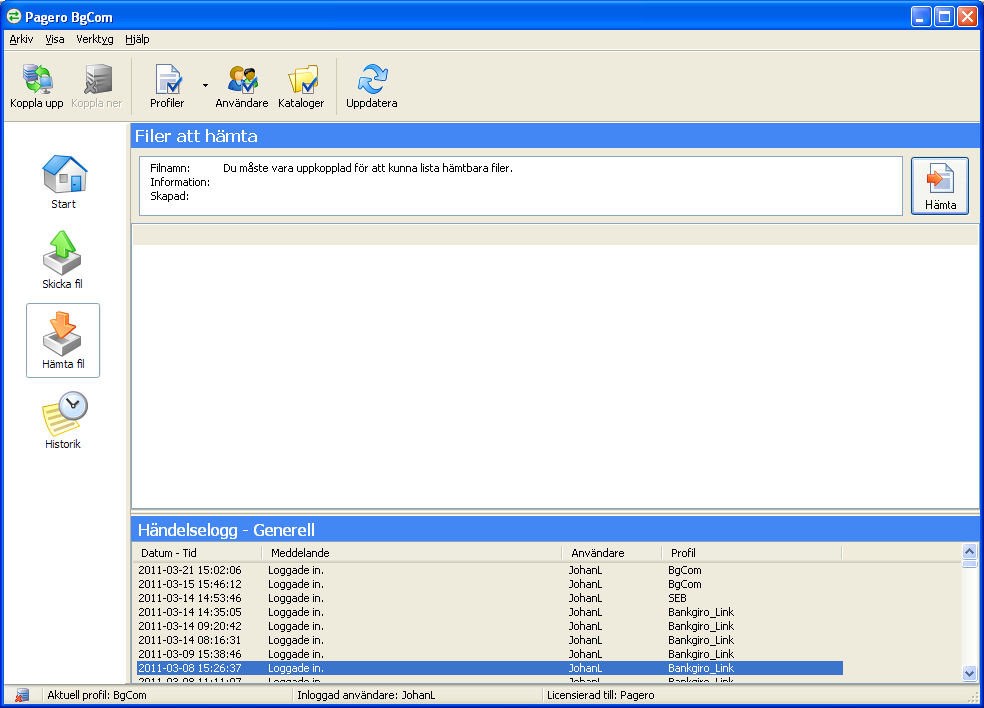The image size is (984, 708).
Task: Sort log by Profil column header
Action: (x=752, y=553)
